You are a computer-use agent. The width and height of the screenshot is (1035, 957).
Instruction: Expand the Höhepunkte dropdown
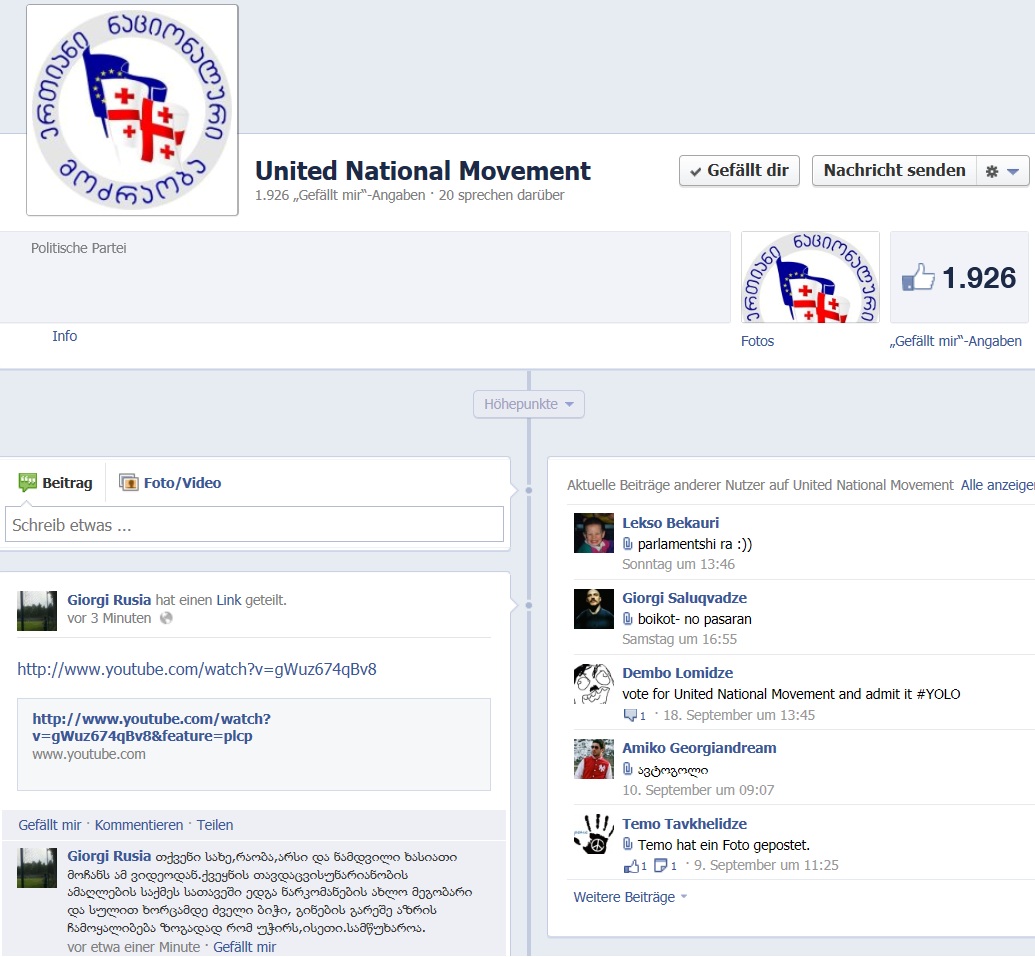coord(529,404)
